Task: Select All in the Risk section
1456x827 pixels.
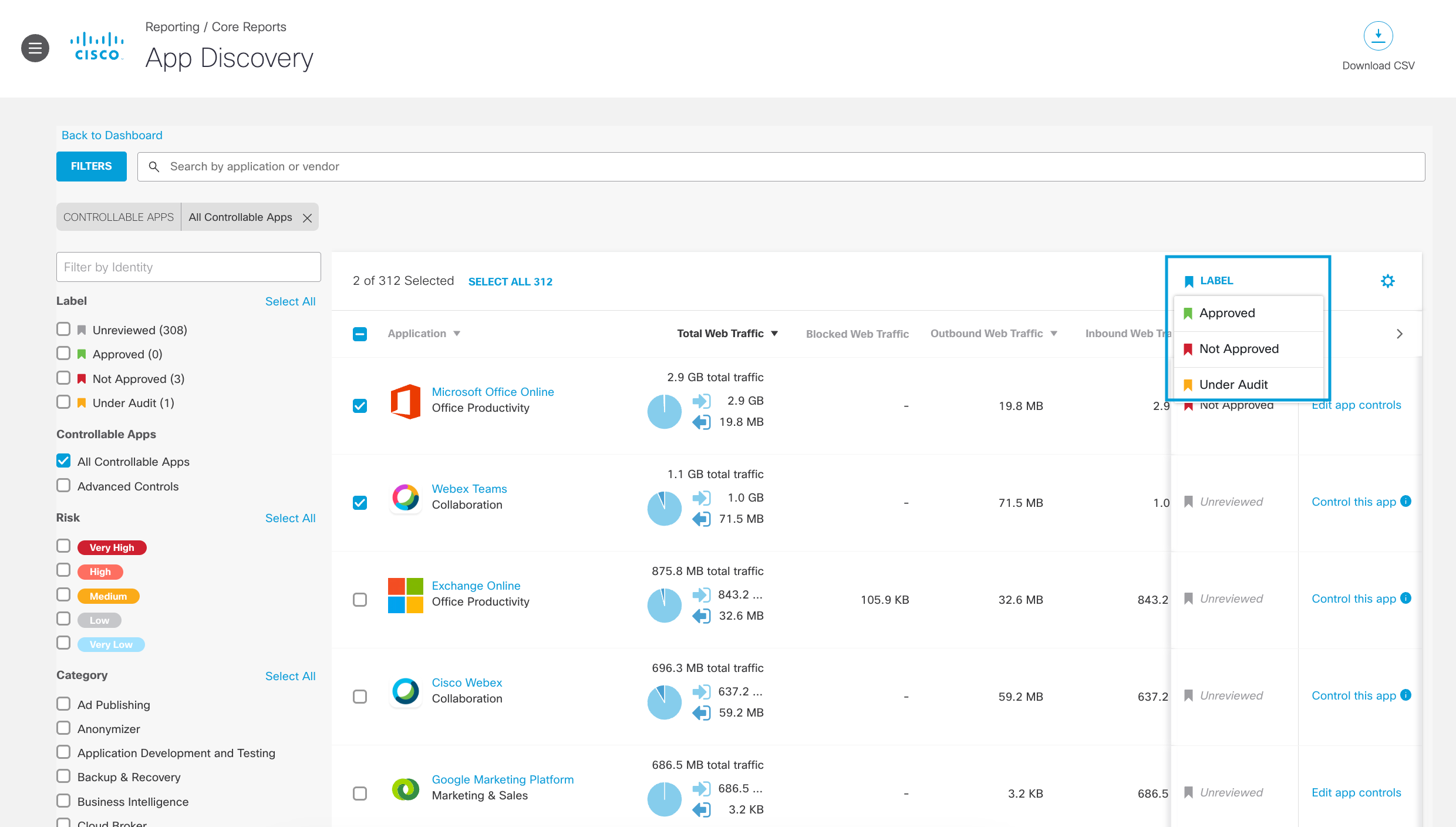Action: click(x=290, y=518)
